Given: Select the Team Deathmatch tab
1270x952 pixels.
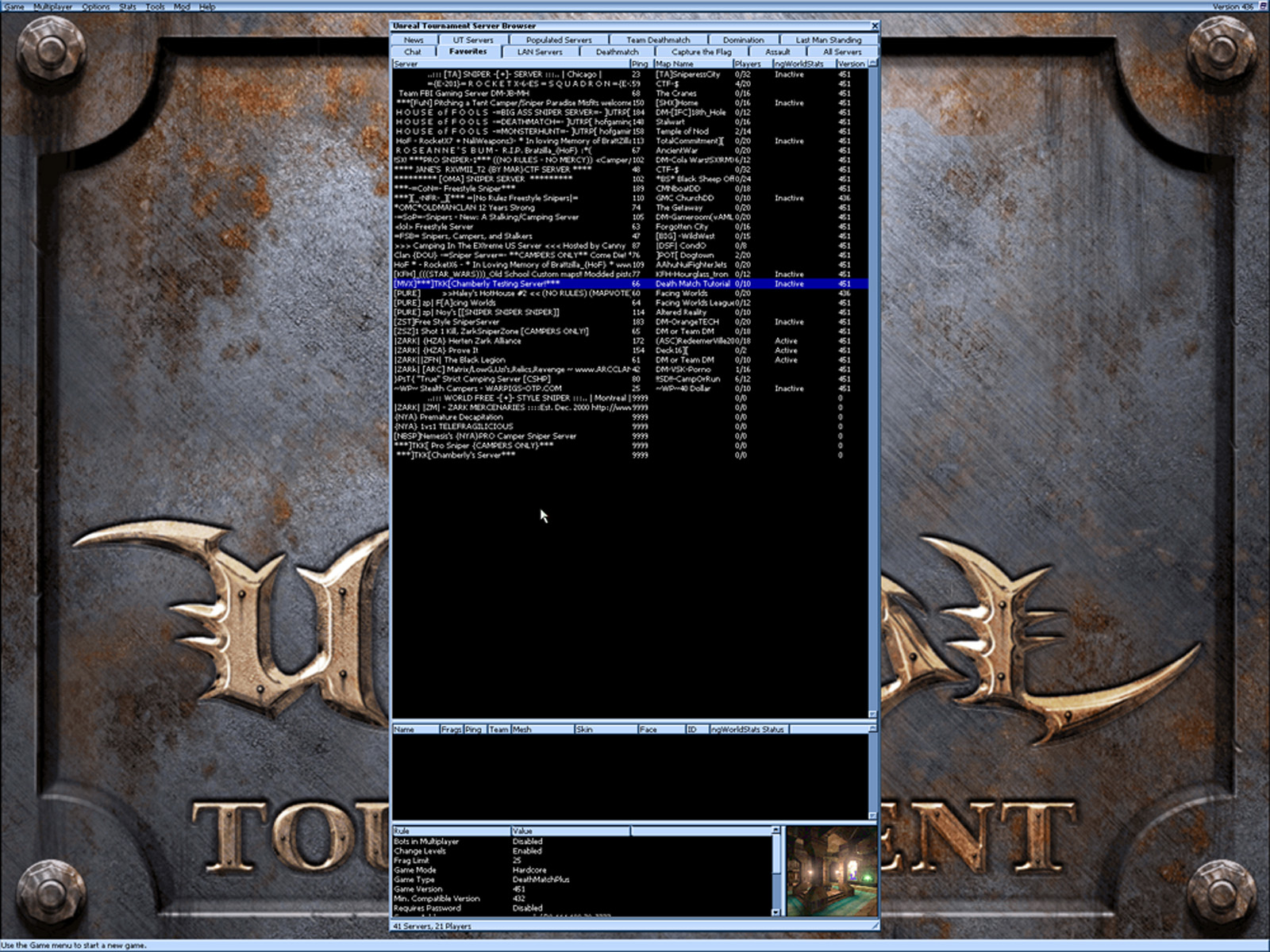Looking at the screenshot, I should (x=658, y=40).
